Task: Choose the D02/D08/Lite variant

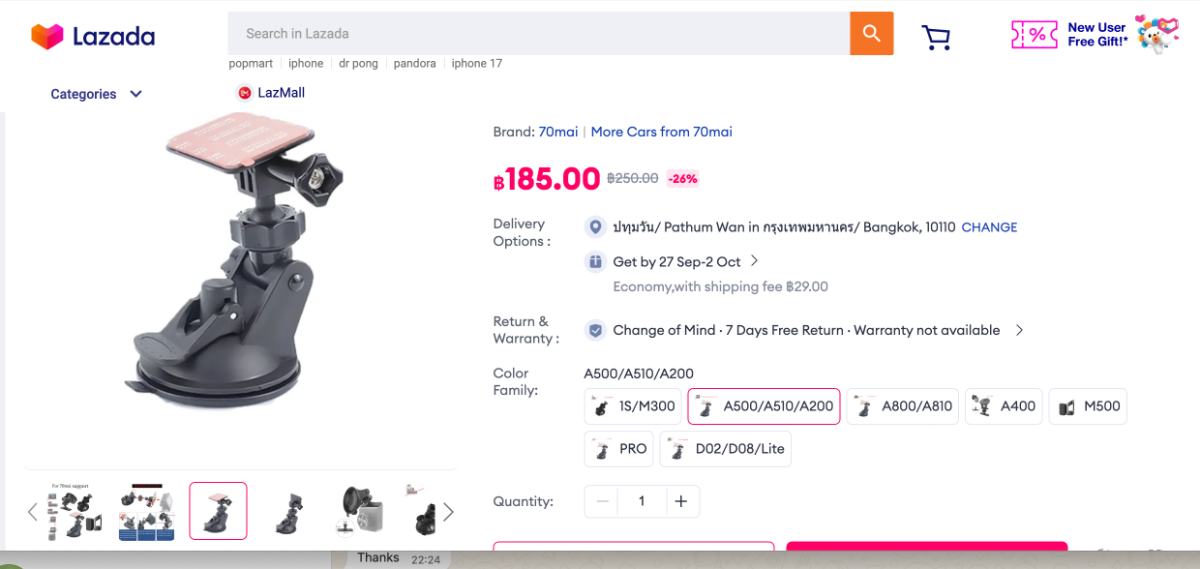Action: point(726,449)
